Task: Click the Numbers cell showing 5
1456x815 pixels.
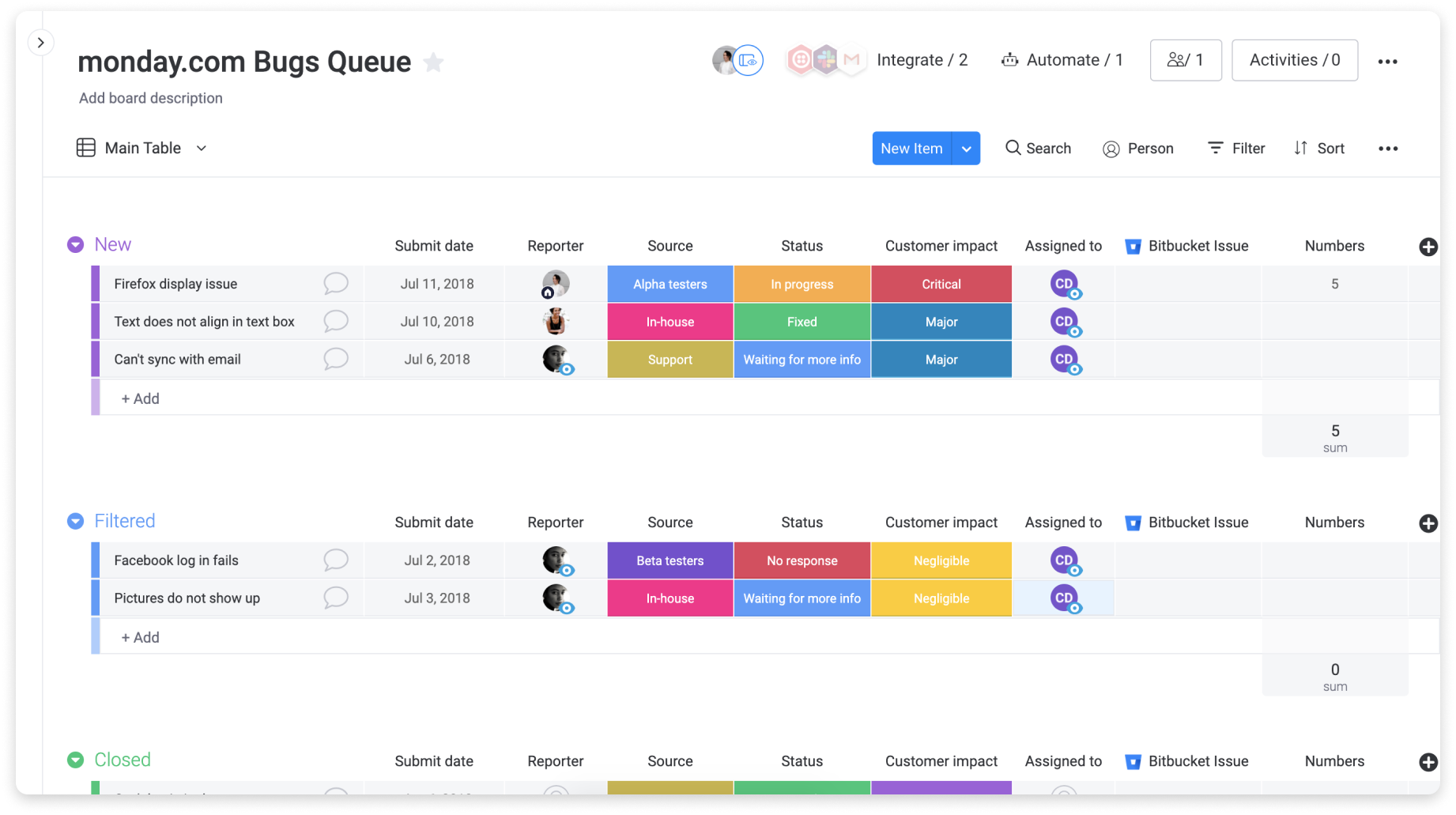Action: pyautogui.click(x=1335, y=284)
